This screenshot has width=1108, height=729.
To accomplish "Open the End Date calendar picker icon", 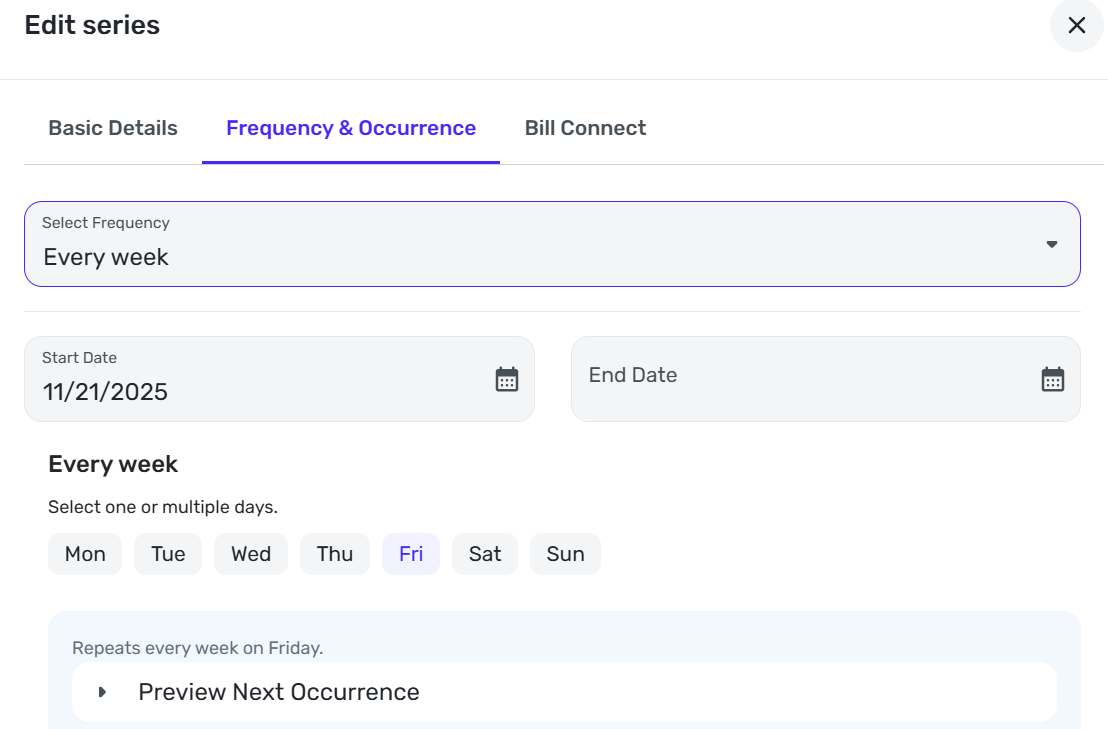I will pos(1053,379).
